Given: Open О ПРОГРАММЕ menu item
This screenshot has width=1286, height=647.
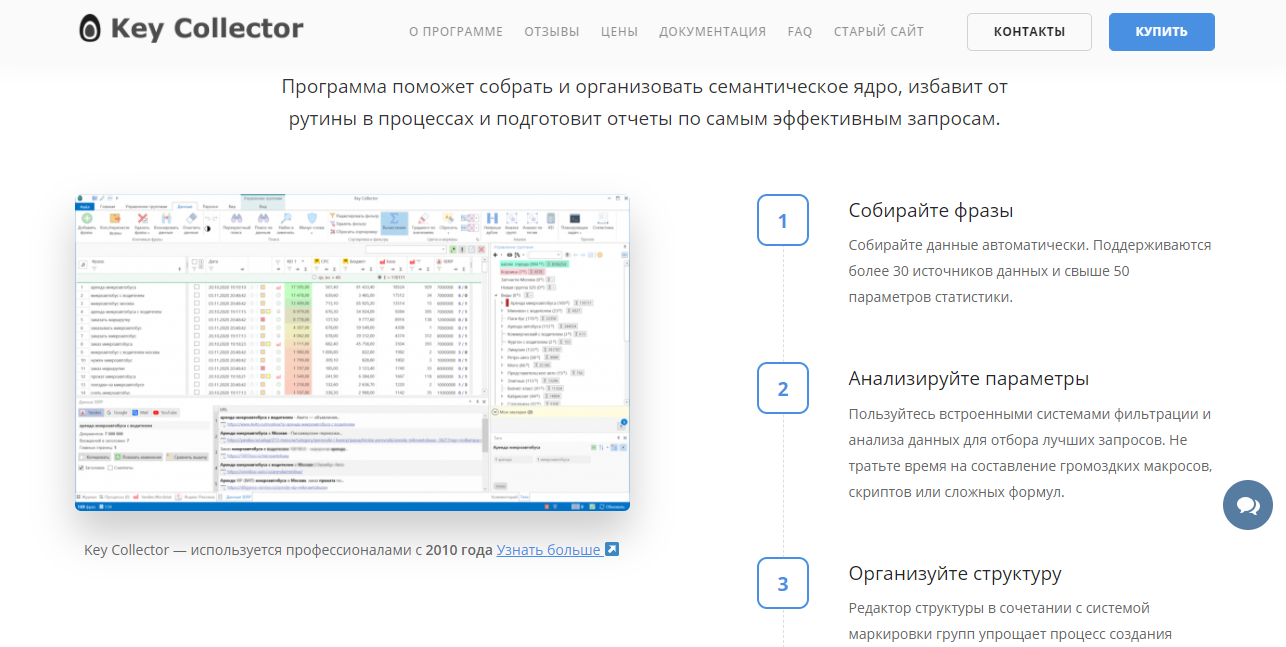Looking at the screenshot, I should 456,31.
